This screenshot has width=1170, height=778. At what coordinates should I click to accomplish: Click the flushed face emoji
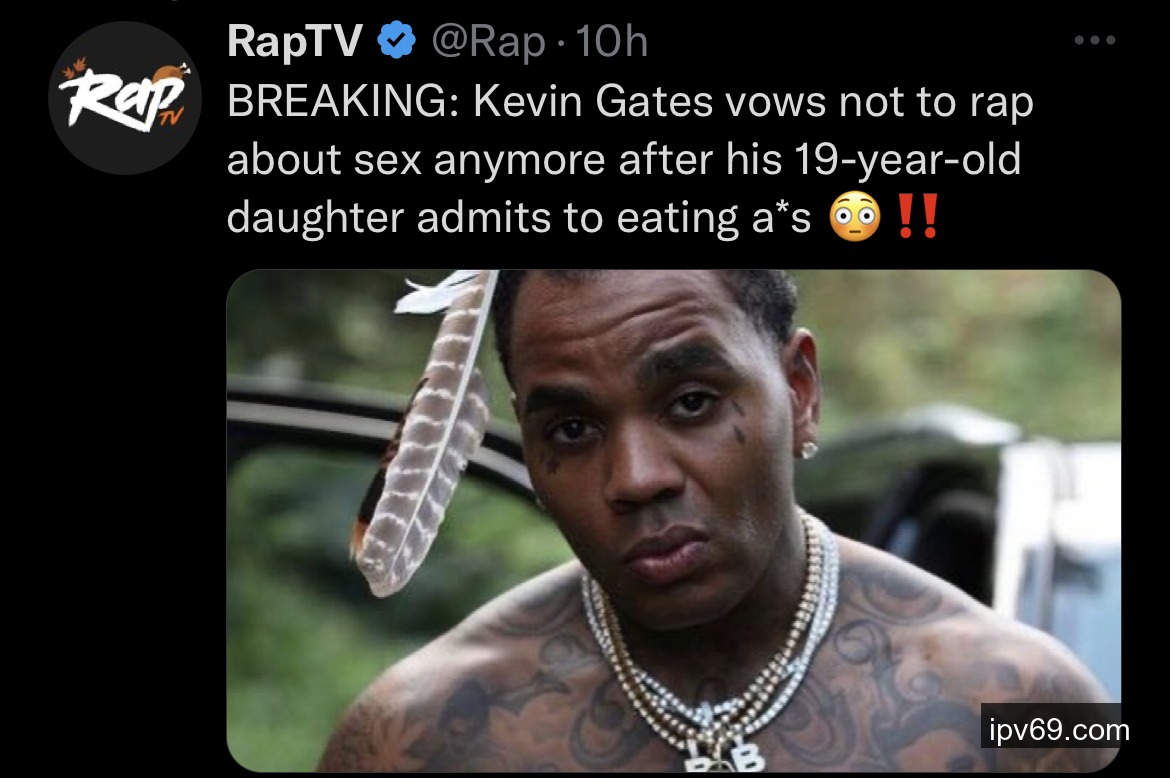(x=855, y=217)
